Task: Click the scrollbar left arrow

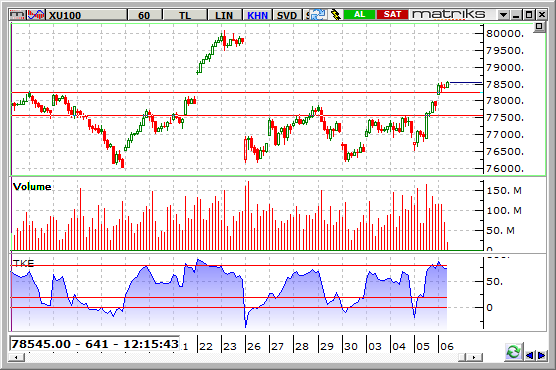Action: [x=17, y=358]
